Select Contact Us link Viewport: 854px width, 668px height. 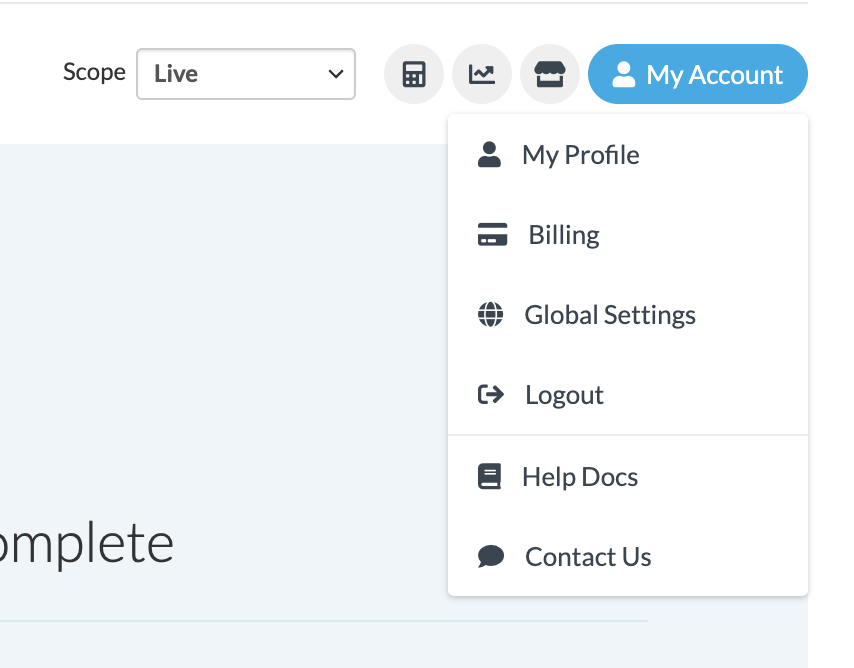(x=588, y=557)
